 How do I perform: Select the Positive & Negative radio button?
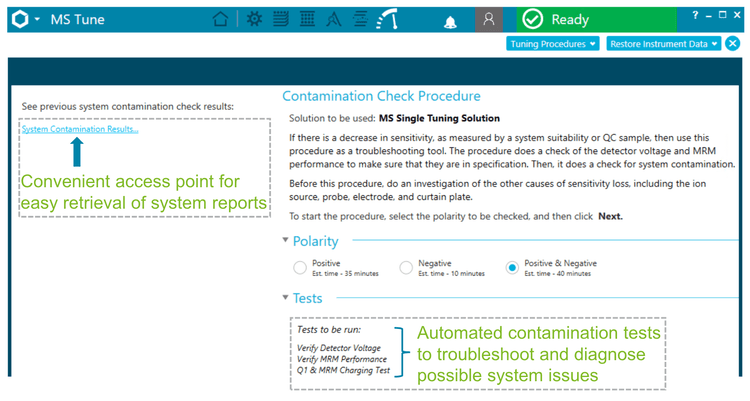512,268
